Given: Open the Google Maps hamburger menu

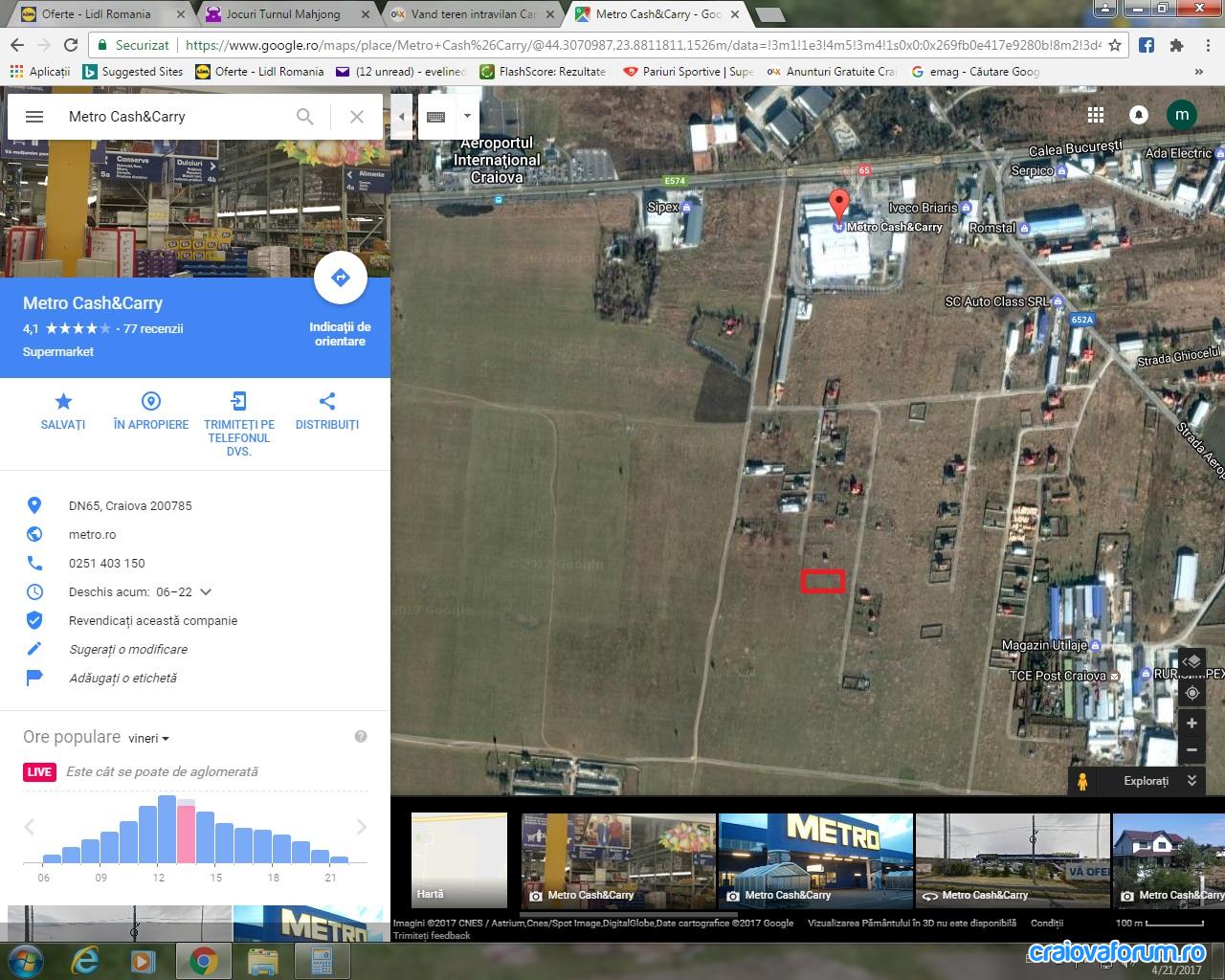Looking at the screenshot, I should 34,117.
